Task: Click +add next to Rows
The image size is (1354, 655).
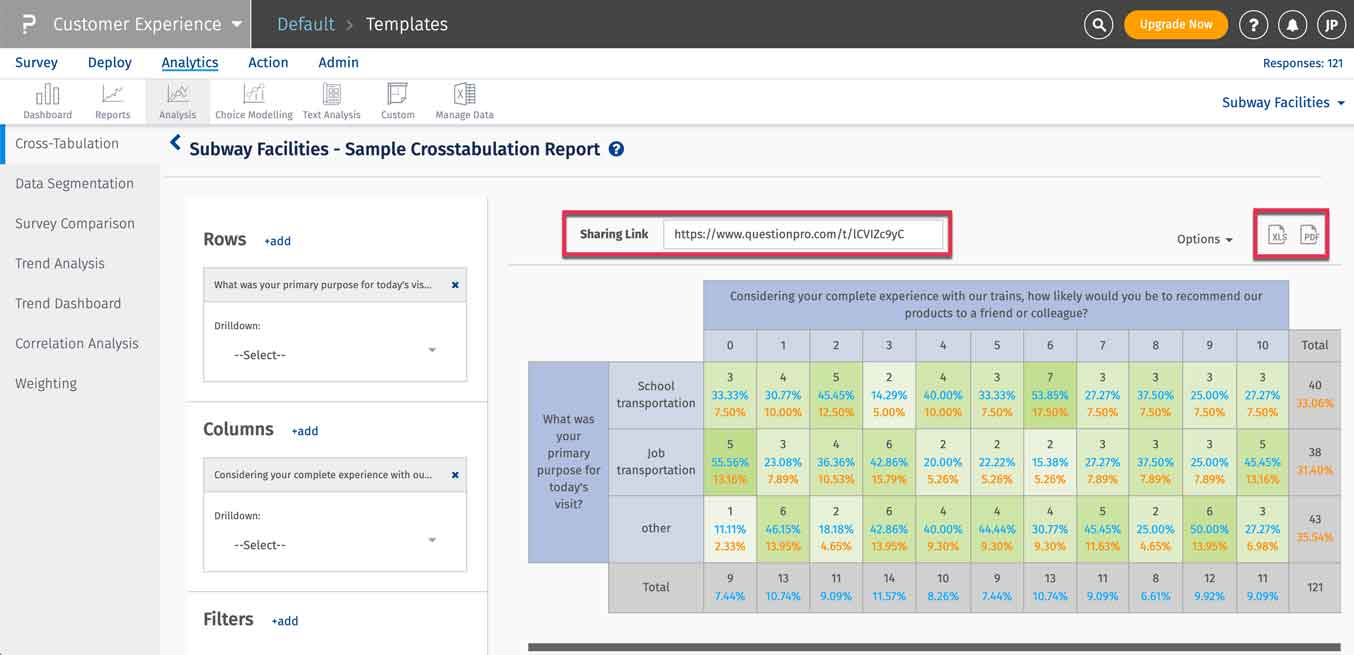Action: [277, 241]
